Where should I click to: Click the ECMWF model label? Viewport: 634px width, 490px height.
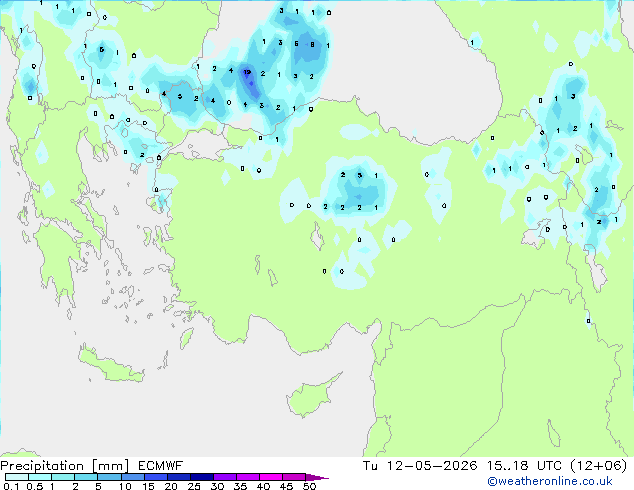[x=161, y=466]
